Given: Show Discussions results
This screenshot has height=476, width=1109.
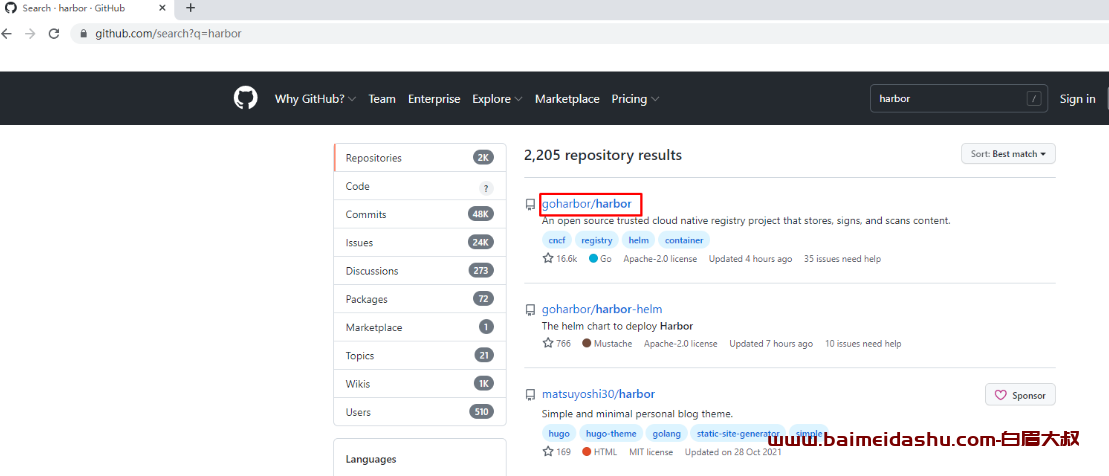Looking at the screenshot, I should point(419,271).
